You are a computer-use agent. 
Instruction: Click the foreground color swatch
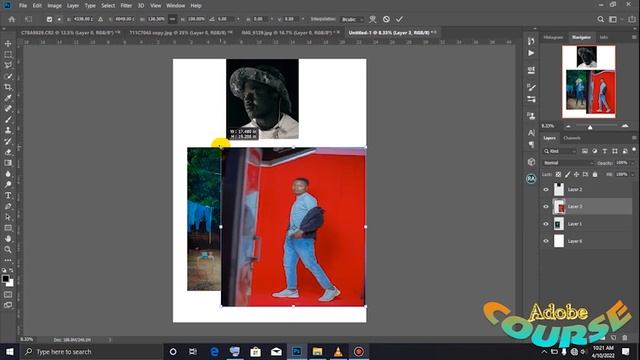[x=5, y=279]
